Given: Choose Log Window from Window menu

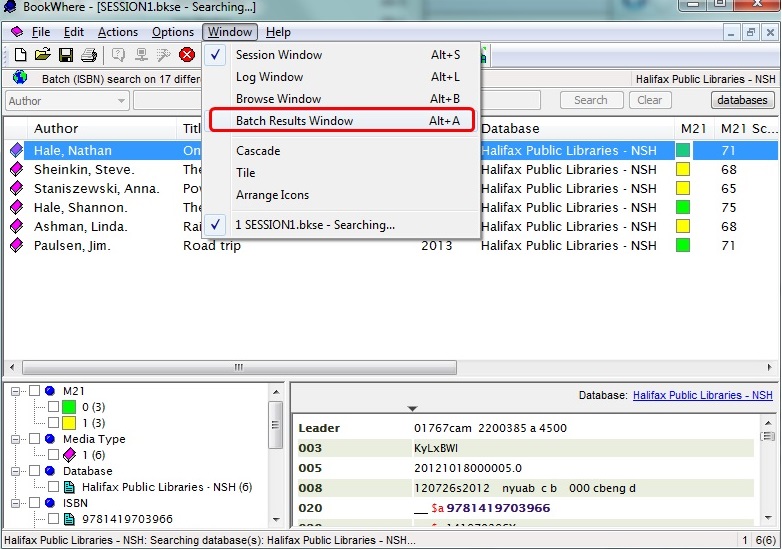Looking at the screenshot, I should [x=342, y=77].
